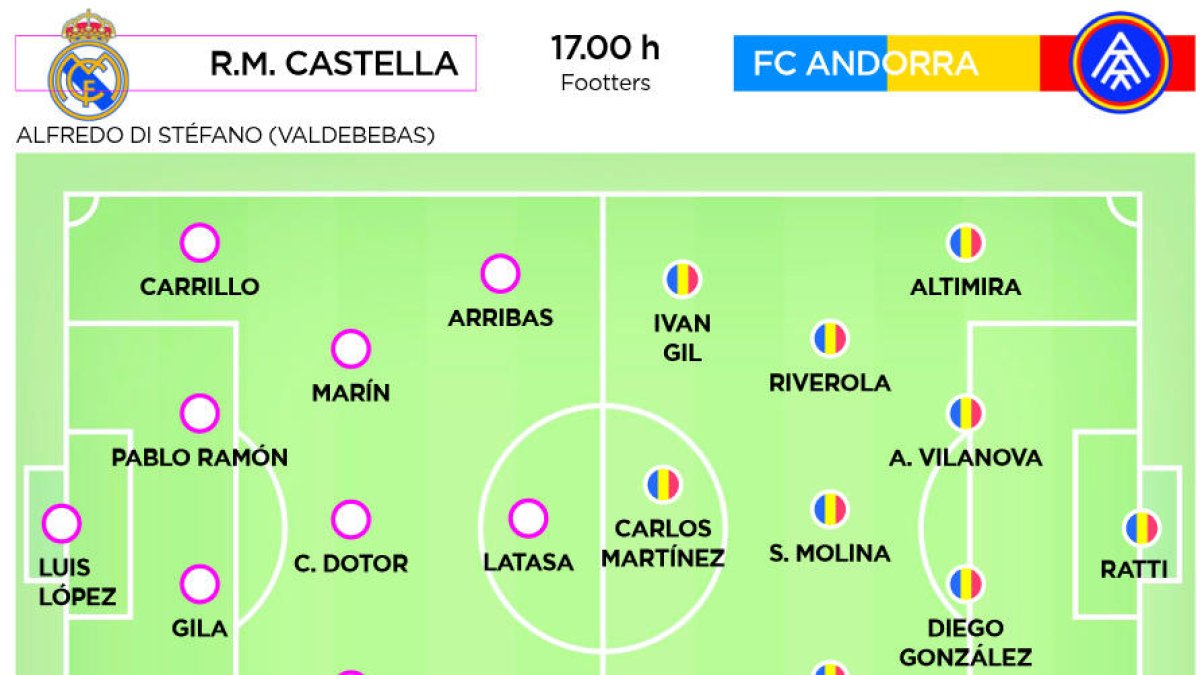Image resolution: width=1200 pixels, height=675 pixels.
Task: Select the Pablo Ramón name label
Action: [199, 458]
